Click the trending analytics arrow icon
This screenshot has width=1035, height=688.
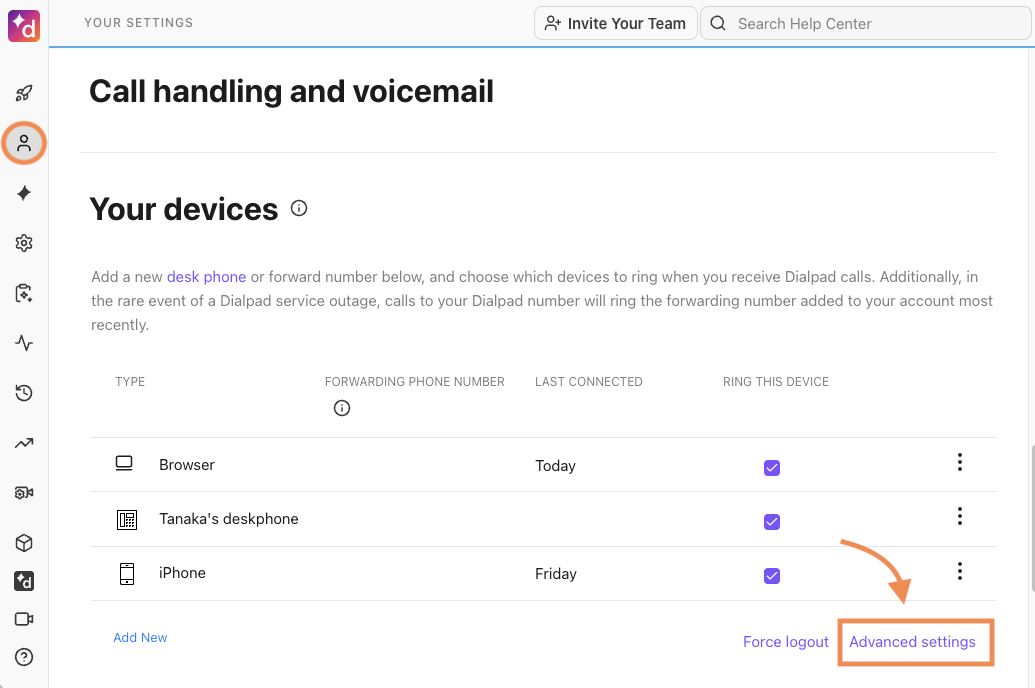pos(24,443)
